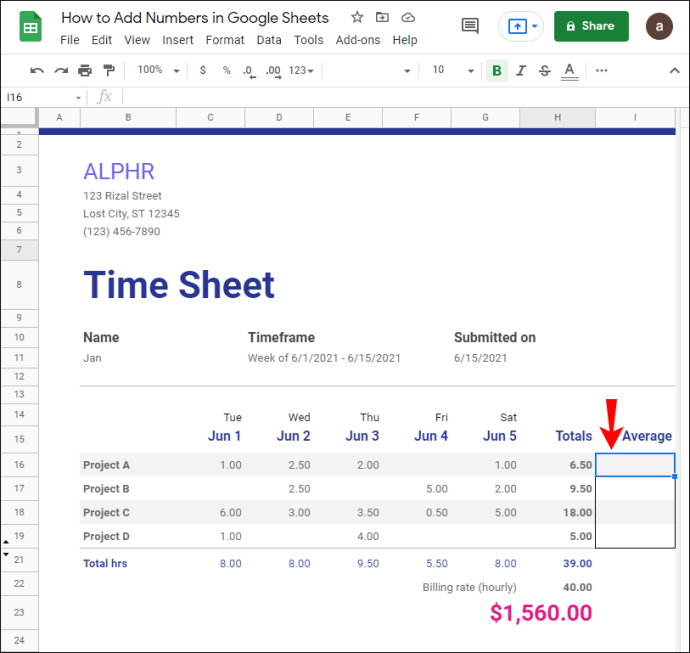Open the Google Sheets home icon
The image size is (690, 653).
tap(30, 27)
